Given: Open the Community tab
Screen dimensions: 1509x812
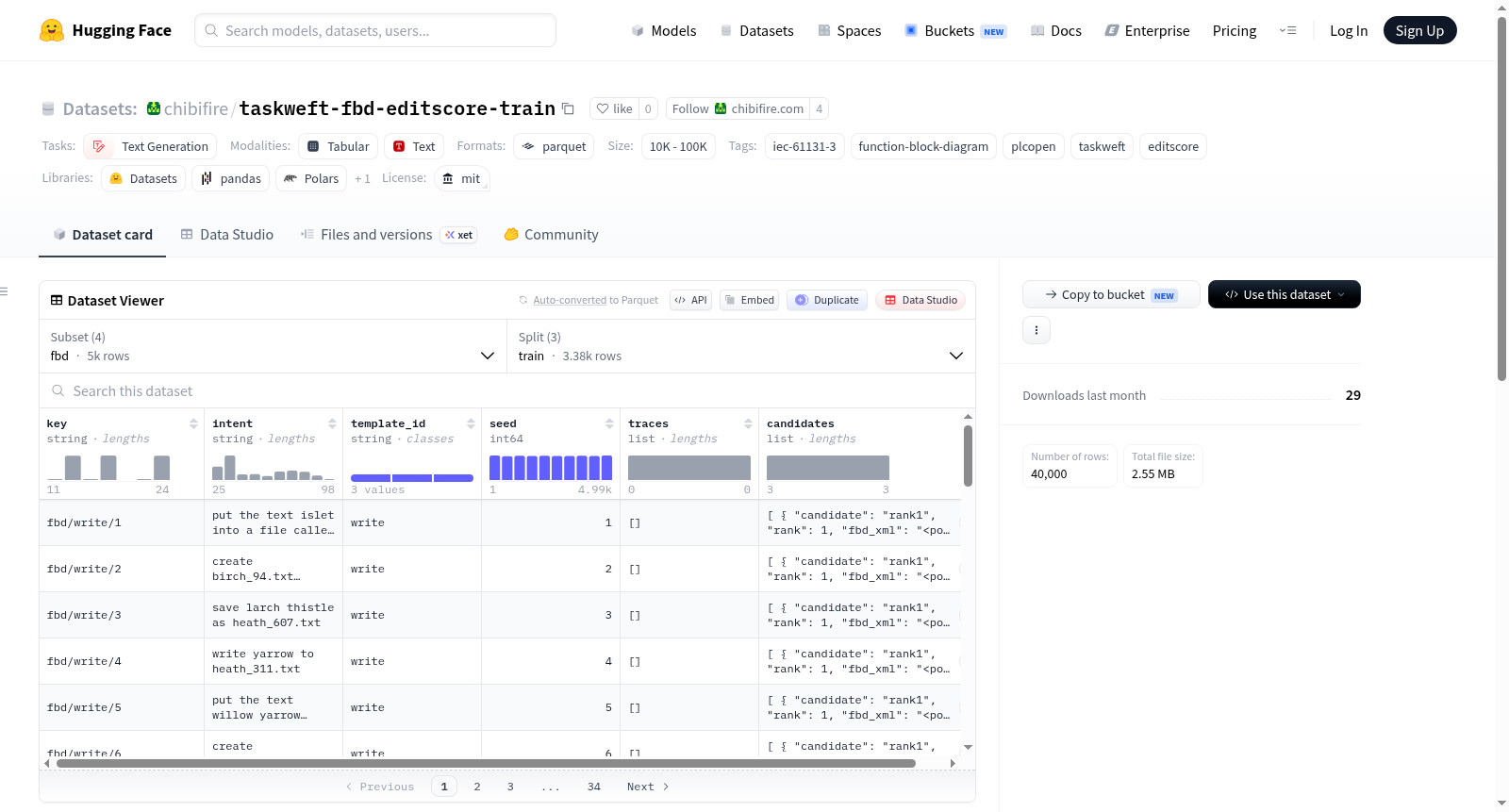Looking at the screenshot, I should click(x=552, y=235).
